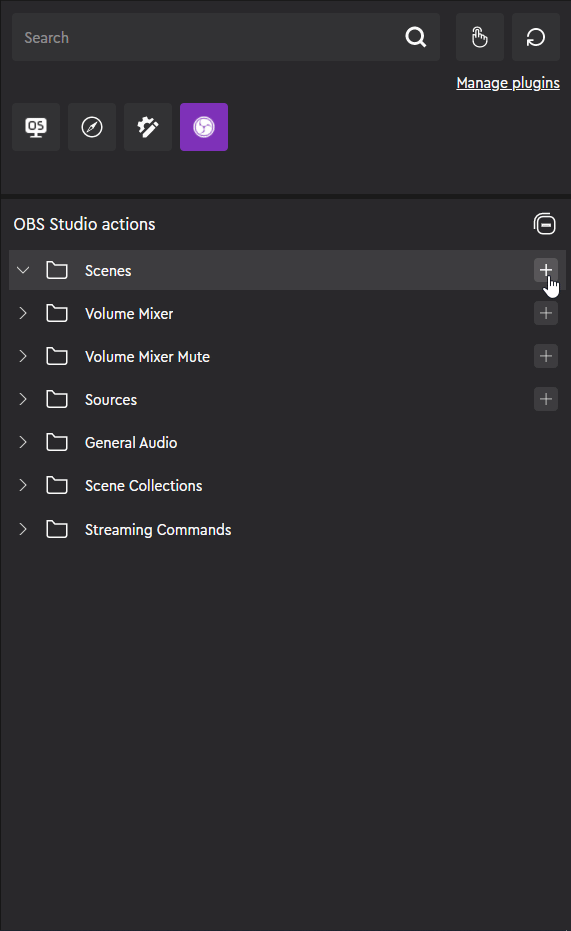Click plus button next to Volume Mixer
The image size is (571, 931).
coord(545,313)
